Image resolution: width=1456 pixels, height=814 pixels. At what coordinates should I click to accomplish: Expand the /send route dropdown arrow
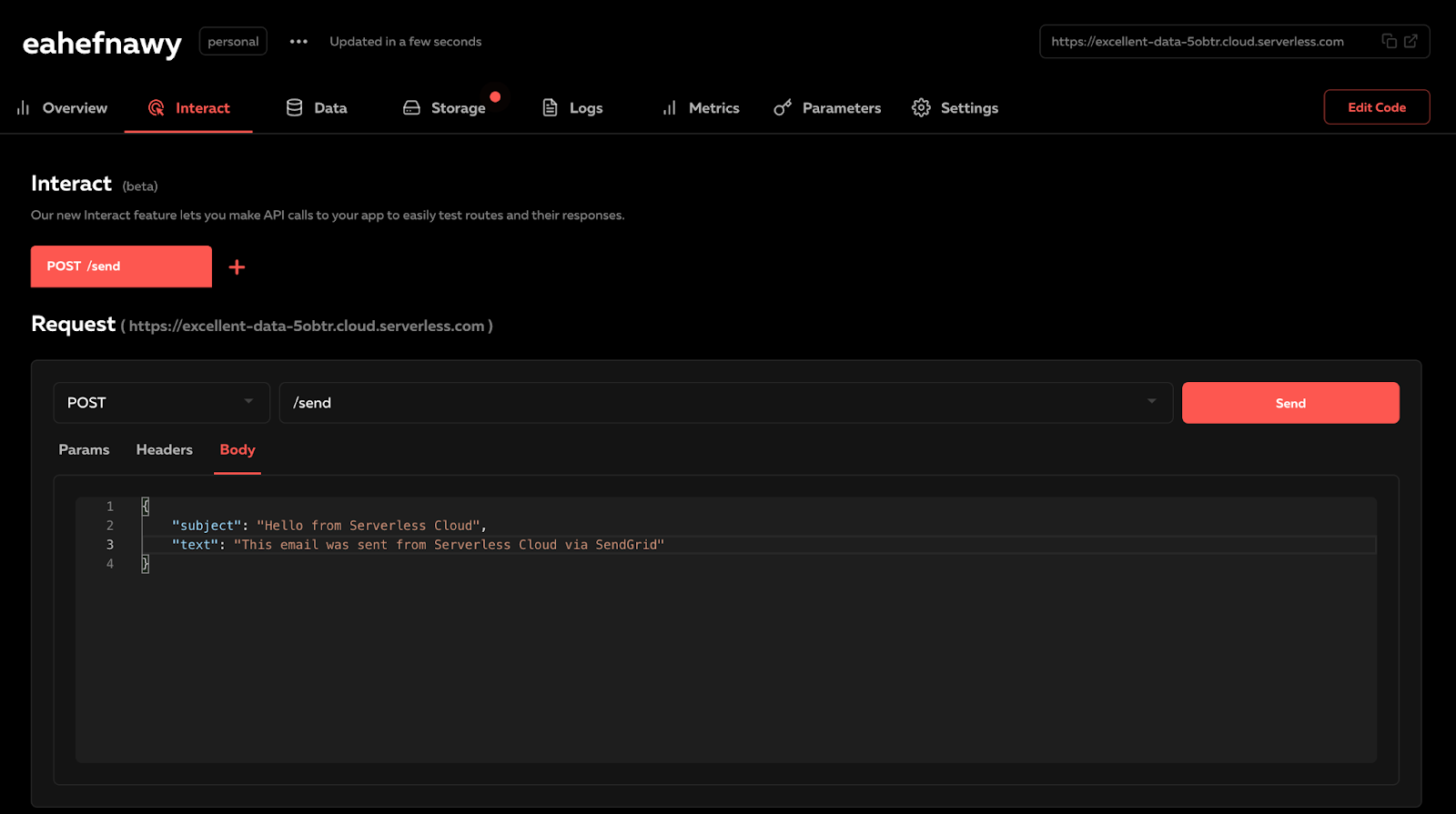tap(1151, 402)
